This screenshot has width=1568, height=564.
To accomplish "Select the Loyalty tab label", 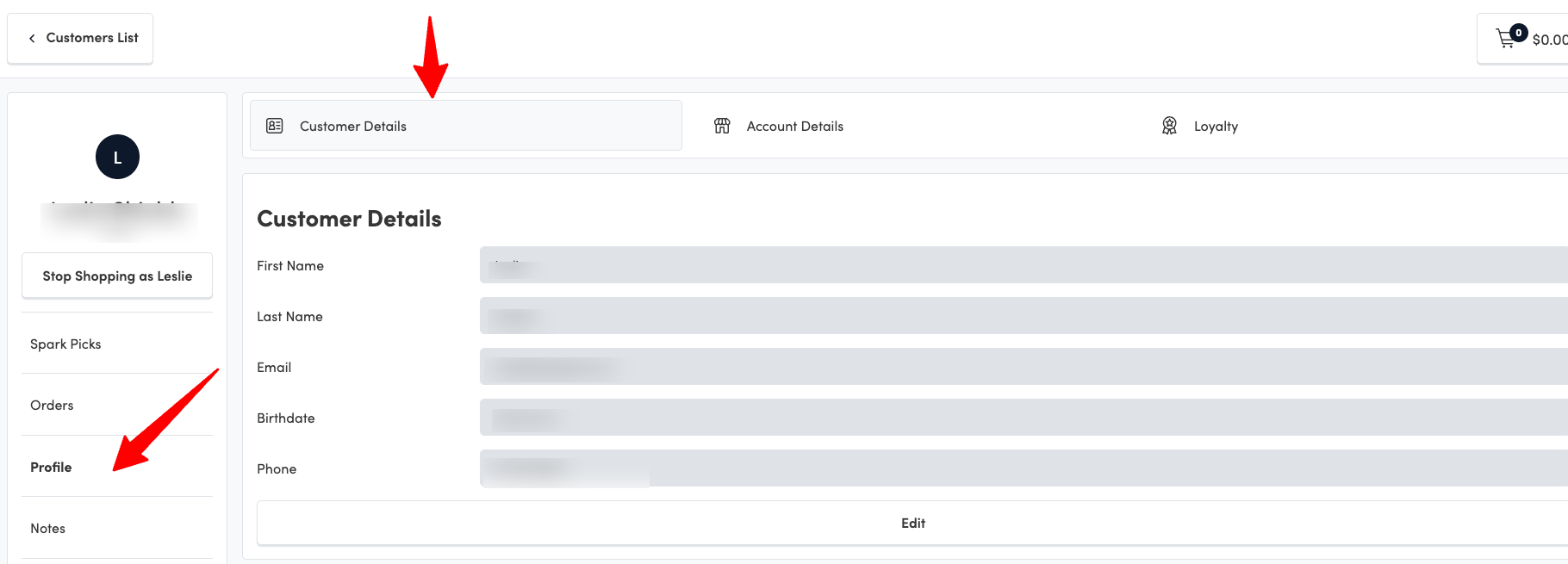I will [x=1216, y=126].
